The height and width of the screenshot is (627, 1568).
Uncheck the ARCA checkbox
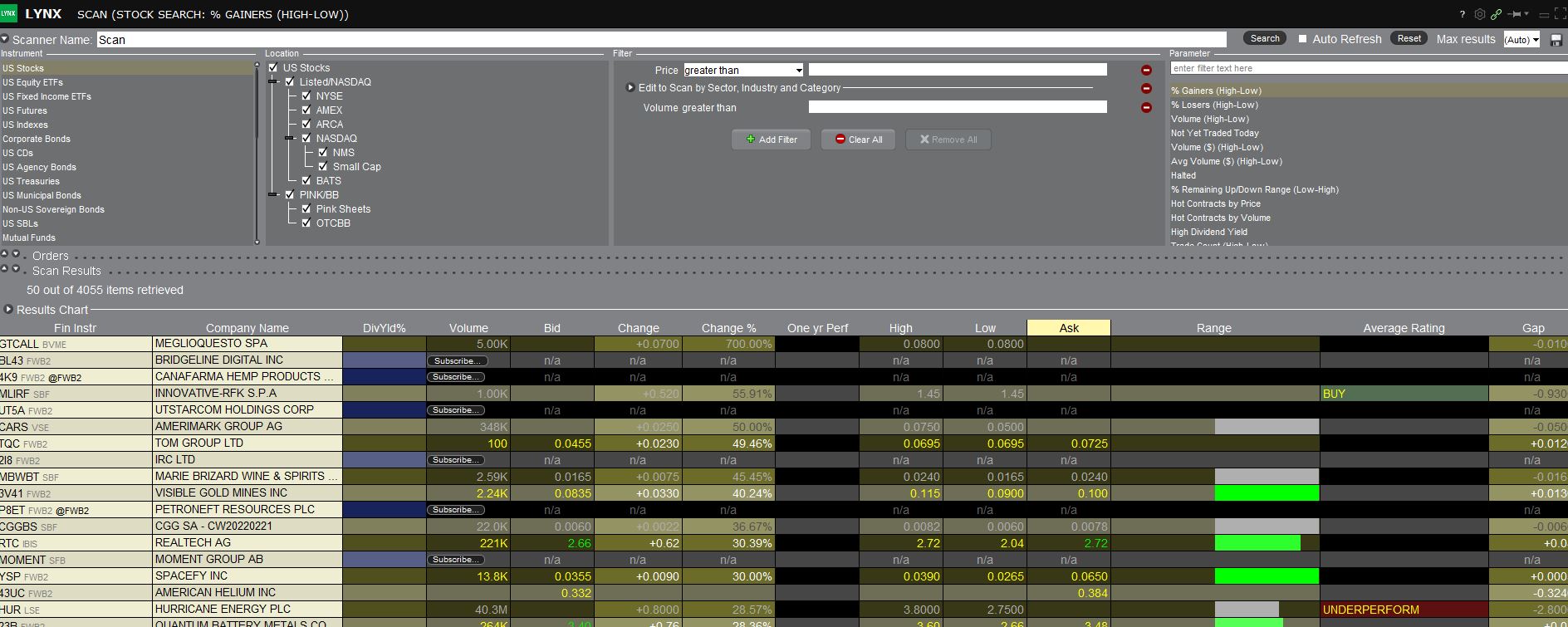[x=306, y=125]
